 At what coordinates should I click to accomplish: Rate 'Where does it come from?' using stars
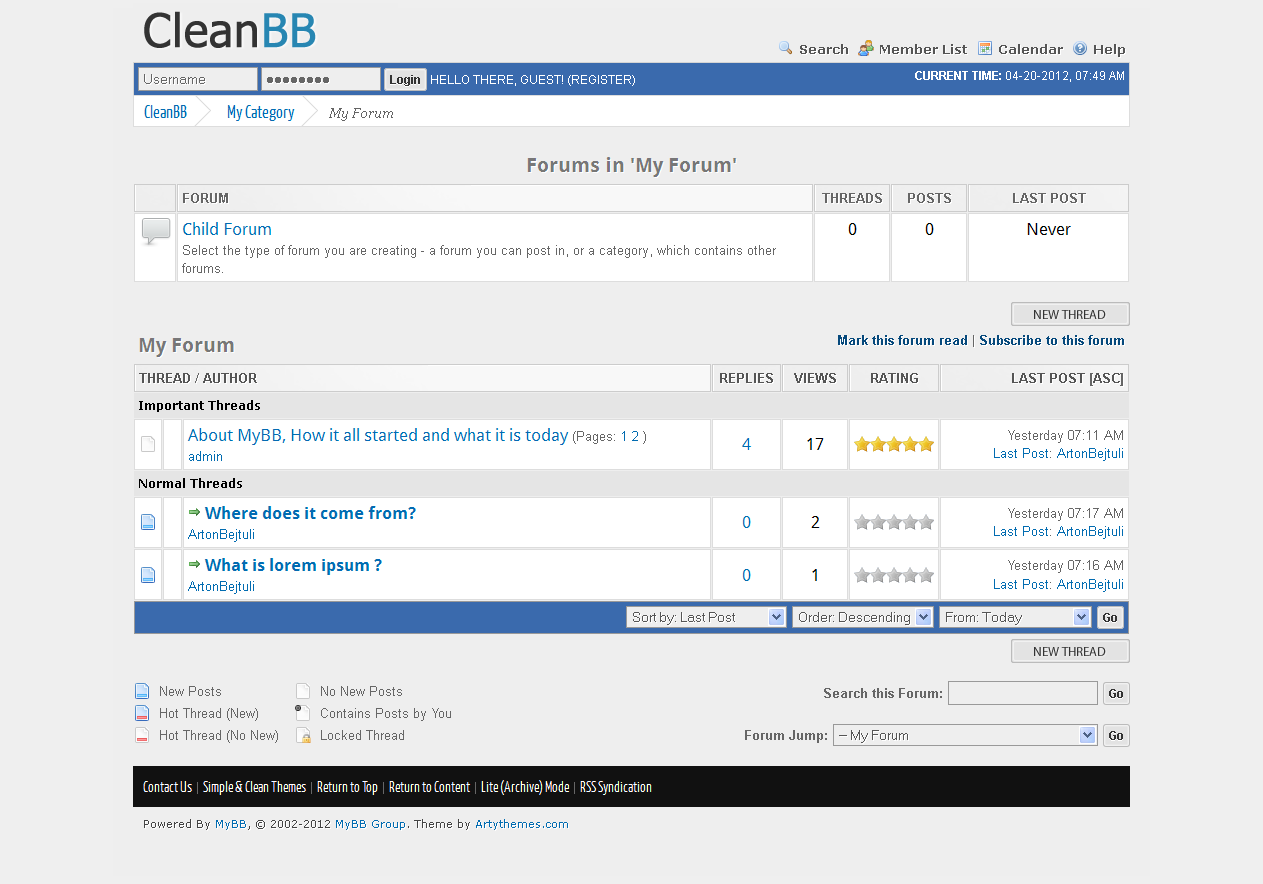(894, 522)
